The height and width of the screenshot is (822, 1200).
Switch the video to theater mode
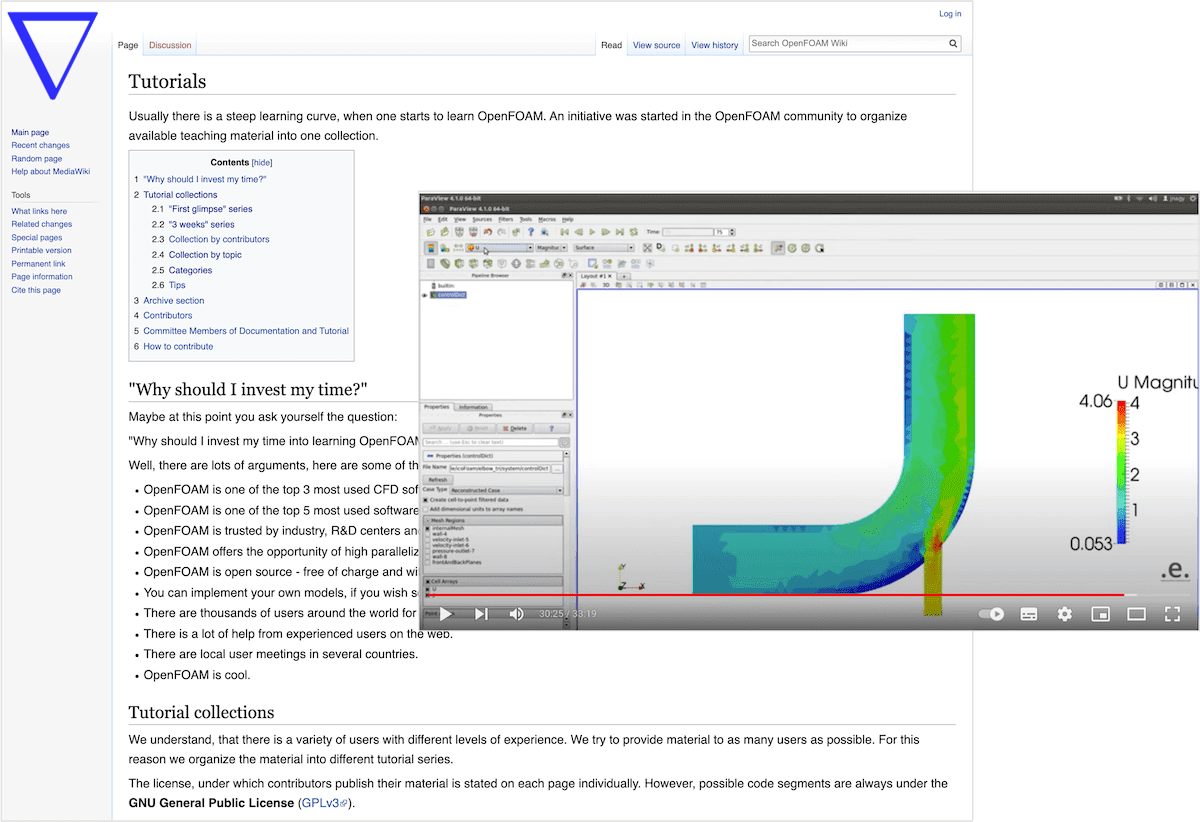tap(1136, 613)
